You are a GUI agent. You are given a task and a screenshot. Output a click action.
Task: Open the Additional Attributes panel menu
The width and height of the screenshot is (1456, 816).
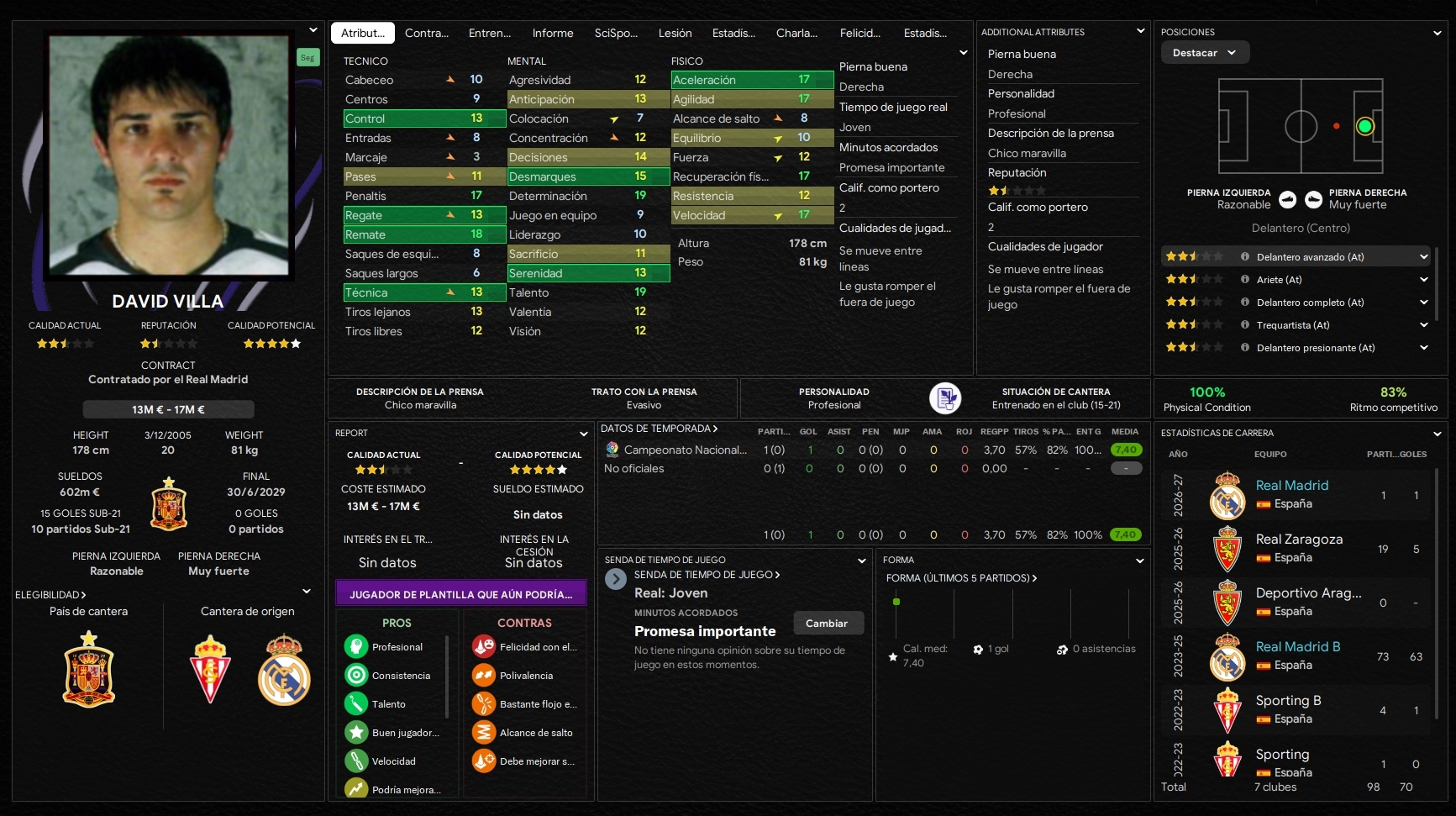1140,31
